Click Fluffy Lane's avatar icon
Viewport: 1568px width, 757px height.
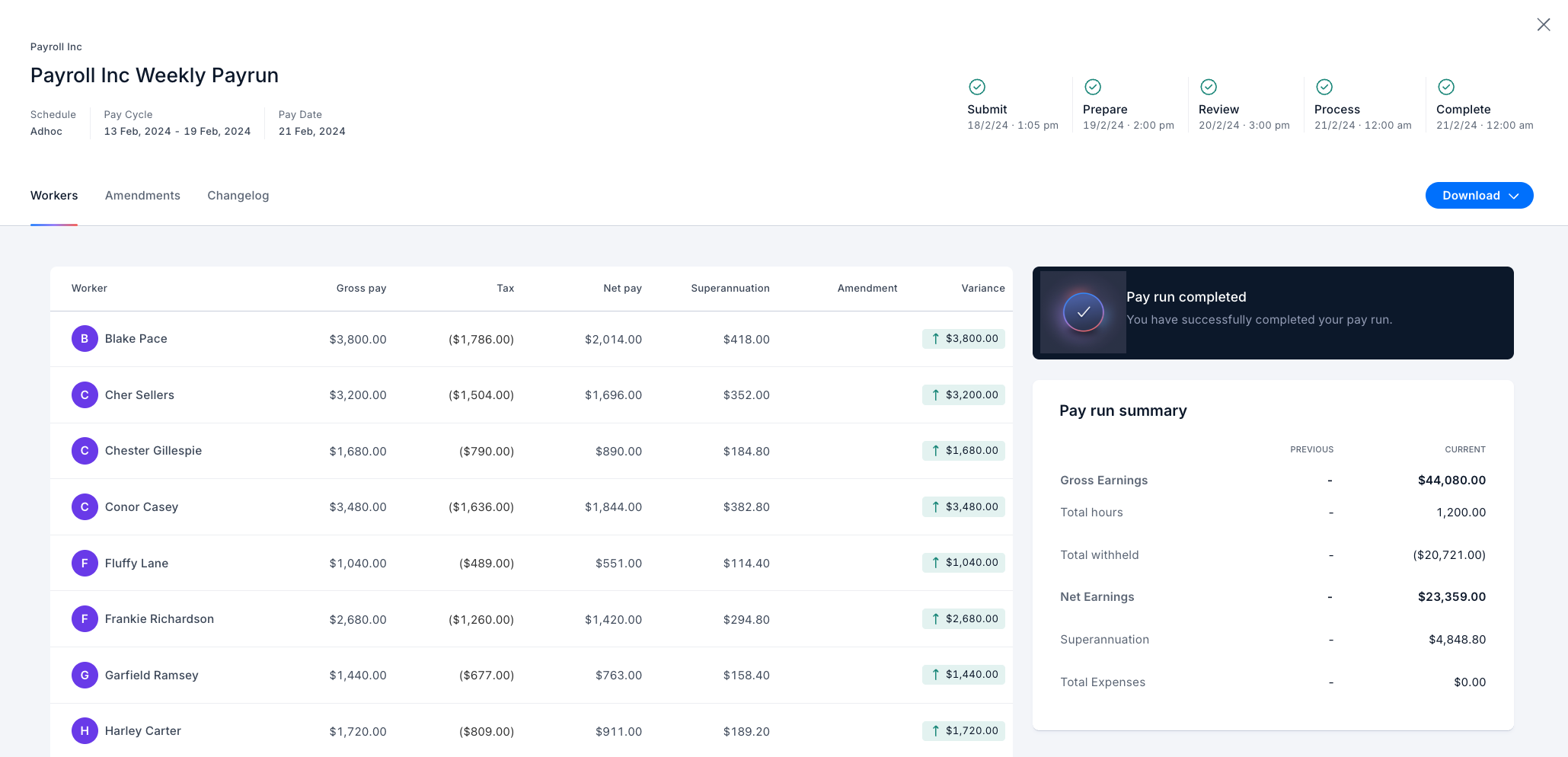[x=85, y=564]
